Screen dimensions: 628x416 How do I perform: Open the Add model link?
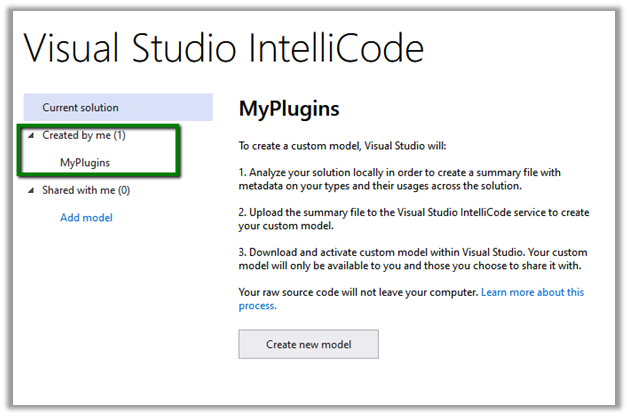click(86, 217)
